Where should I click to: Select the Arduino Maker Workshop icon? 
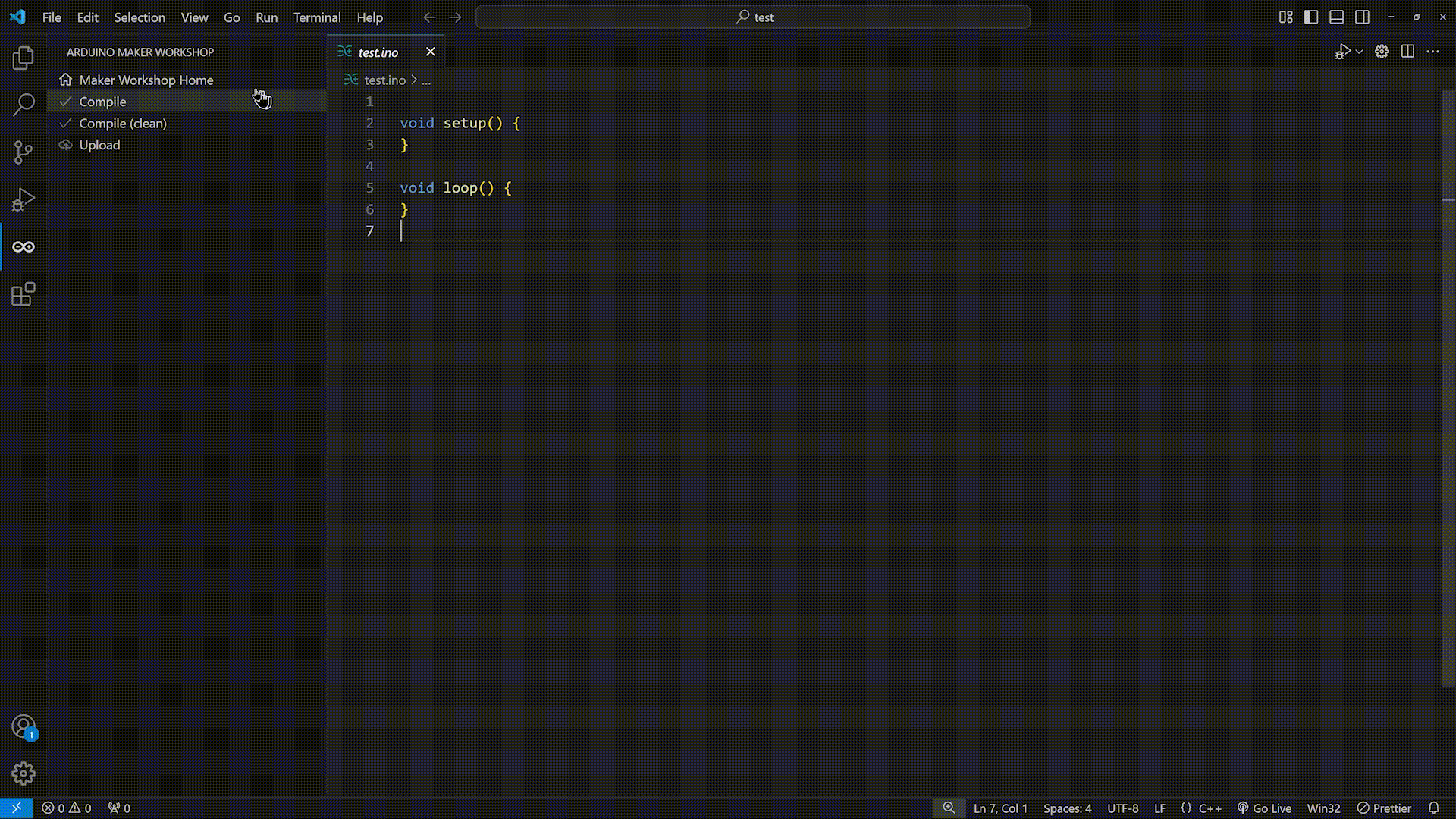(24, 247)
